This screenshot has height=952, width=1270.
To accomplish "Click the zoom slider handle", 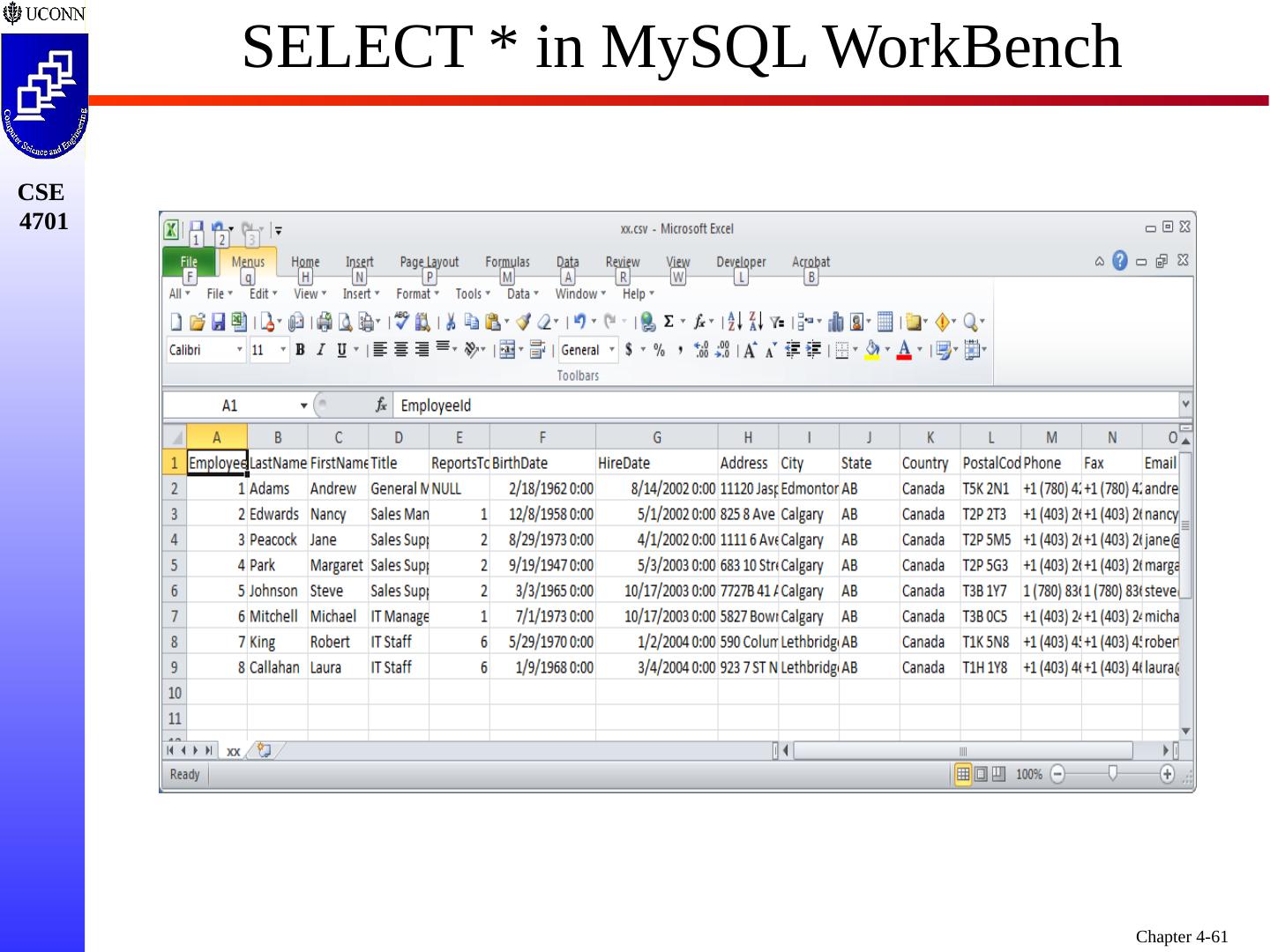I will point(1113,774).
